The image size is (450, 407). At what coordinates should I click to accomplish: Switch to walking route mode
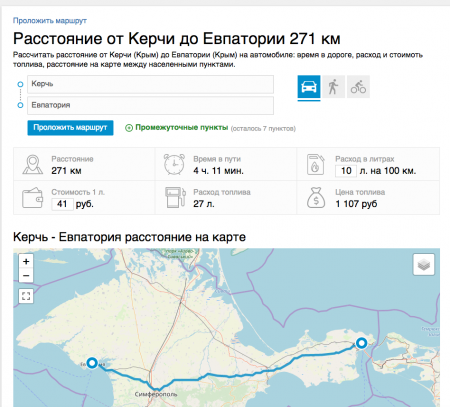(333, 87)
